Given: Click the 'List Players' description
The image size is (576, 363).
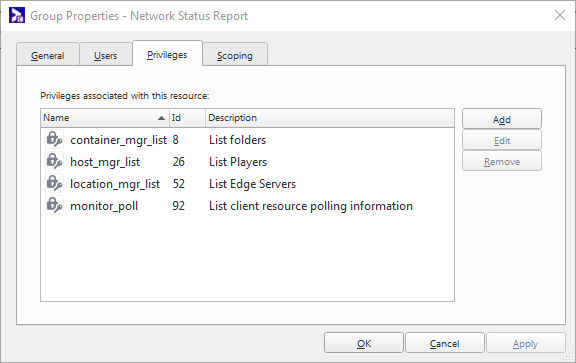Looking at the screenshot, I should click(238, 162).
